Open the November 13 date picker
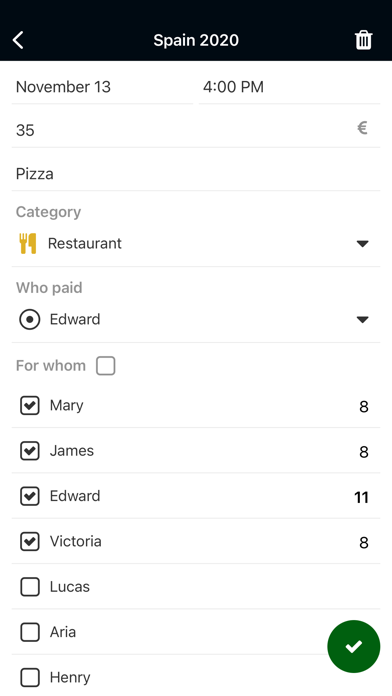Screen dimensions: 392x696 point(102,87)
